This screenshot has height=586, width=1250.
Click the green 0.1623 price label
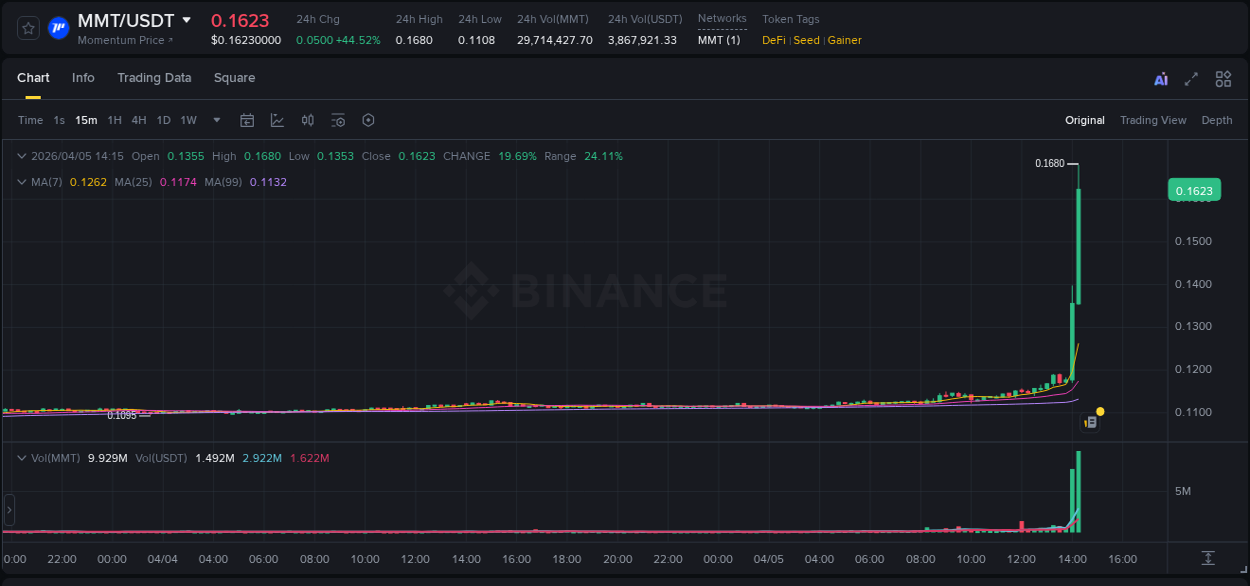[1194, 189]
